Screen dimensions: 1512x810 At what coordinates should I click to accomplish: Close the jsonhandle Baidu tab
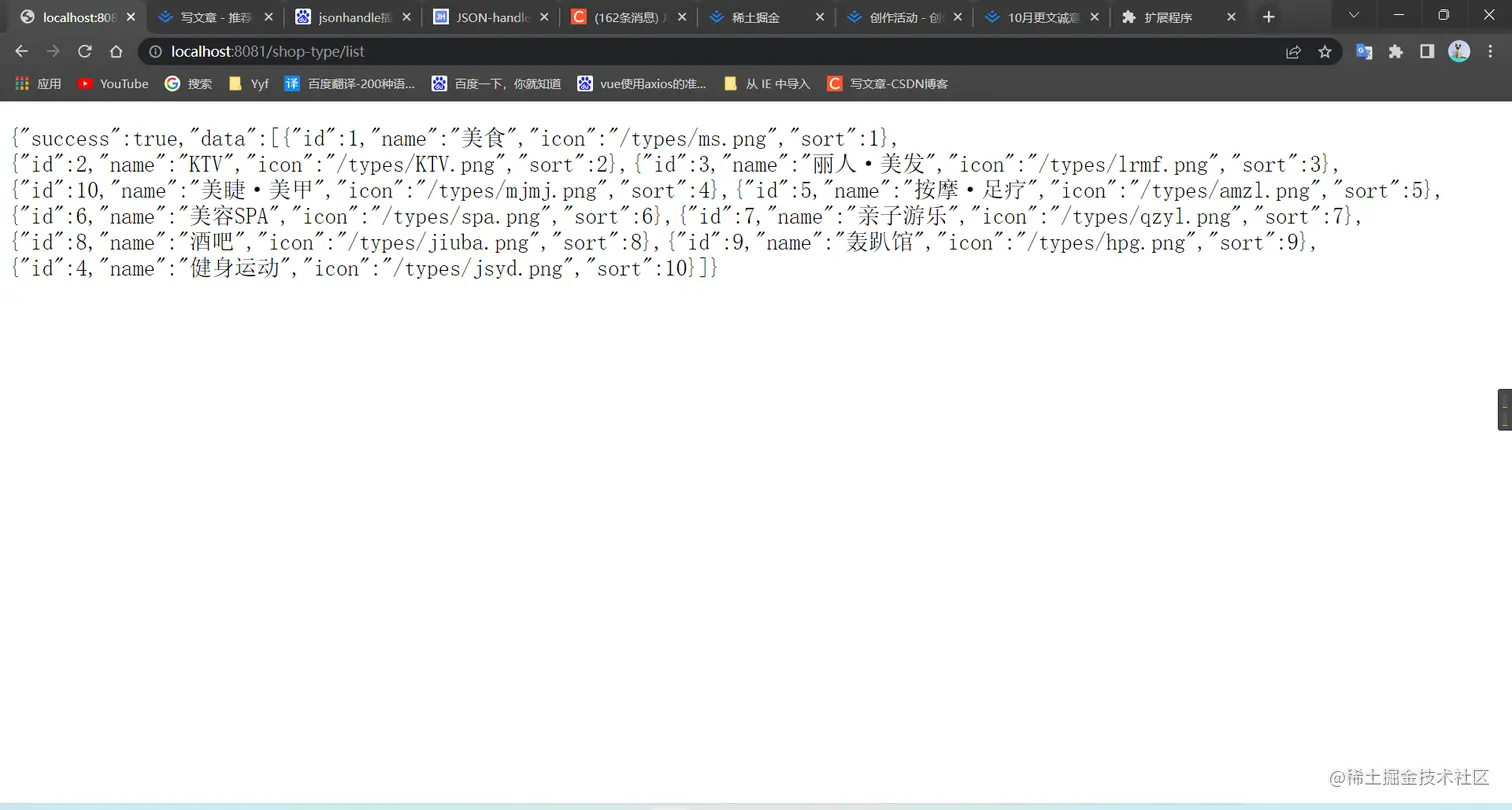point(406,17)
